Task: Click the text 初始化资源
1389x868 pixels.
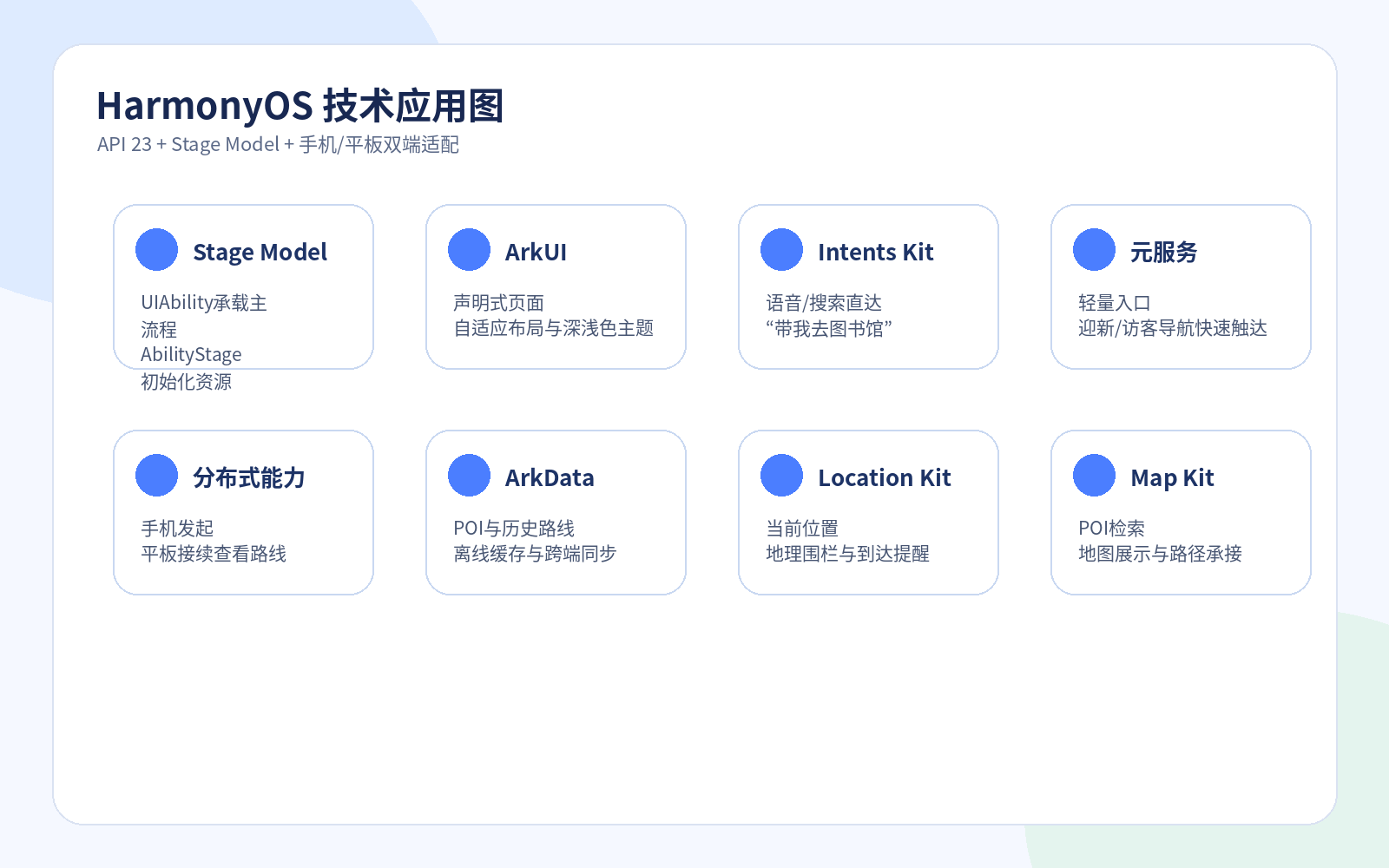Action: coord(186,382)
